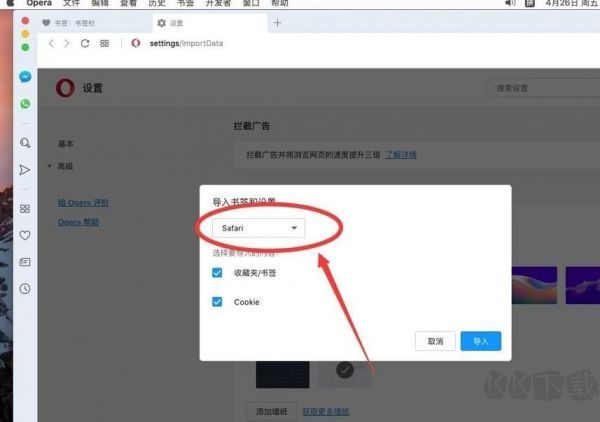Viewport: 600px width, 422px height.
Task: Click the date and time in menu bar
Action: 572,3
